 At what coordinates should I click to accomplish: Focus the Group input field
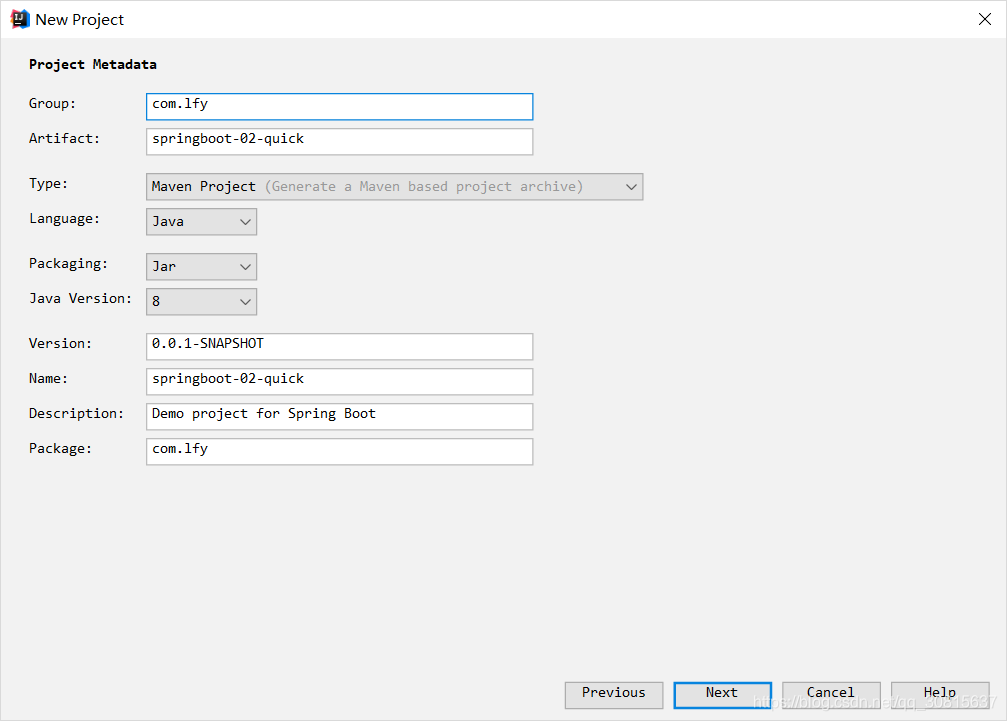pos(340,107)
